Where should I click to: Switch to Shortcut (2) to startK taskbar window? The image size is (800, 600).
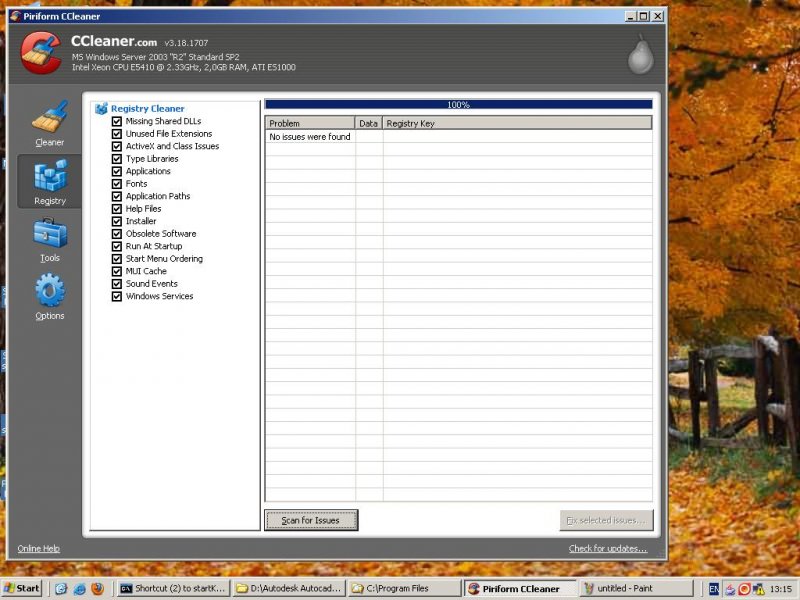tap(173, 589)
